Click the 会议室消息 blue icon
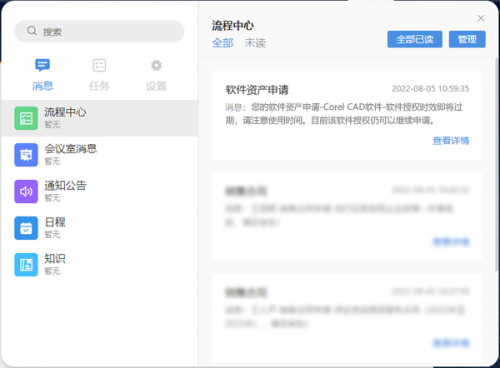This screenshot has height=368, width=500. pos(26,155)
